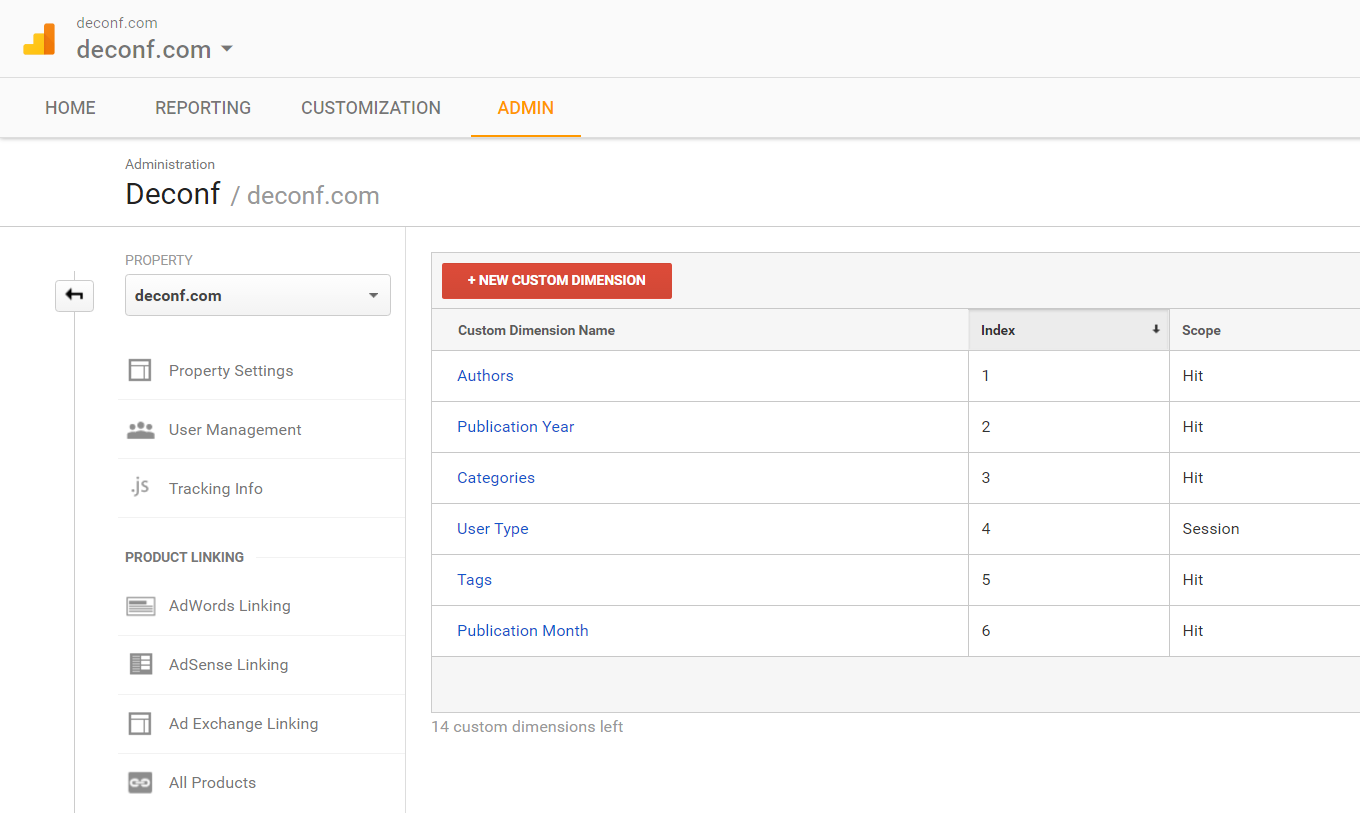Select the User Type dimension link

[x=492, y=528]
